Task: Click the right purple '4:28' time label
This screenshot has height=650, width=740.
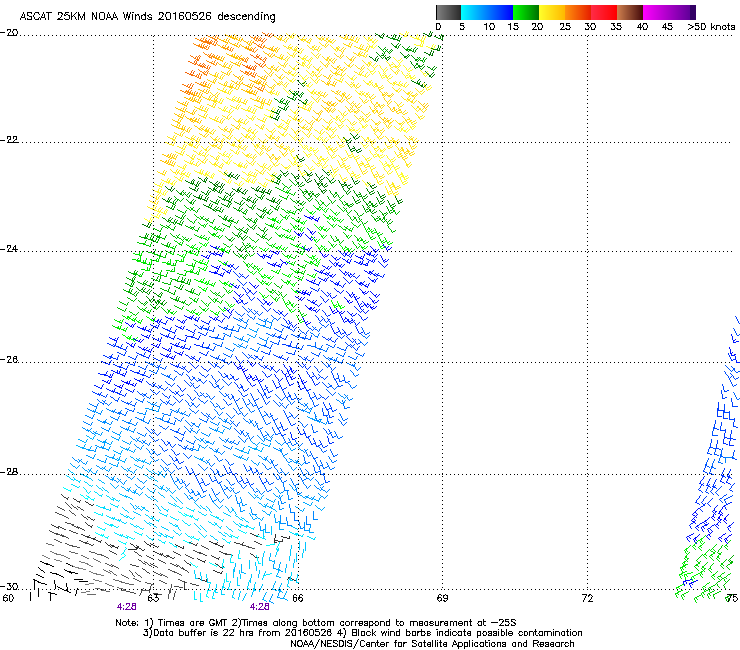Action: (x=260, y=607)
